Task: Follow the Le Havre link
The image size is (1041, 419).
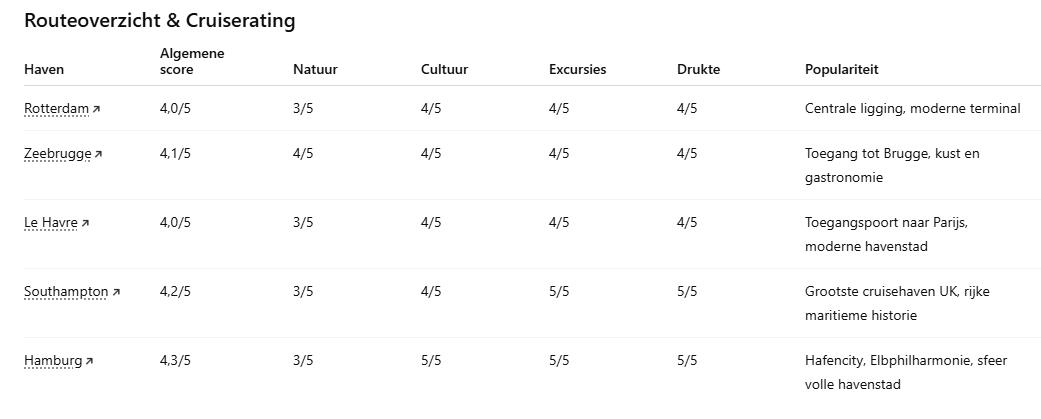Action: tap(50, 222)
